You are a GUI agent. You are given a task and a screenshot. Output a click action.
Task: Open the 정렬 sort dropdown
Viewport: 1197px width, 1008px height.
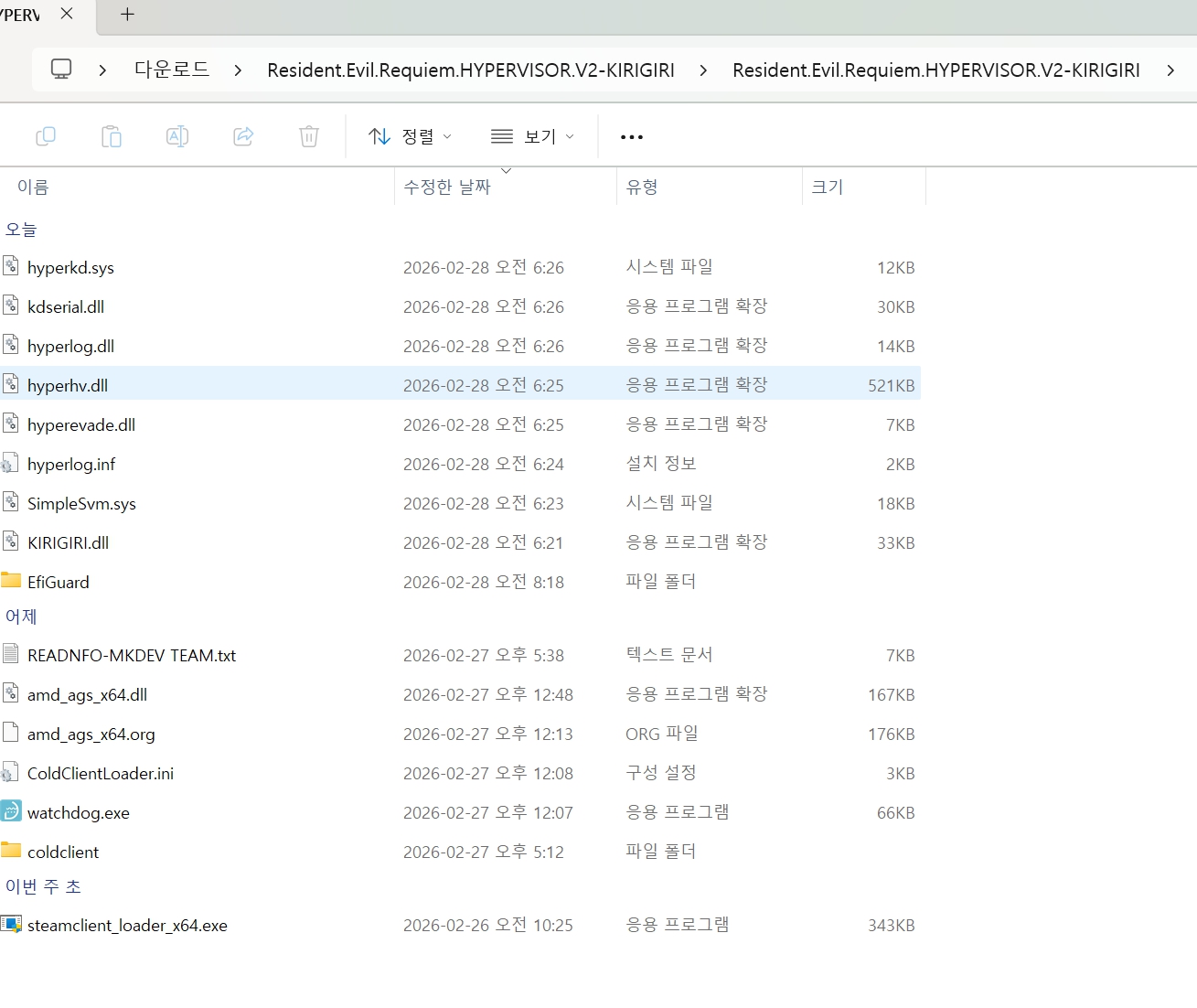410,136
